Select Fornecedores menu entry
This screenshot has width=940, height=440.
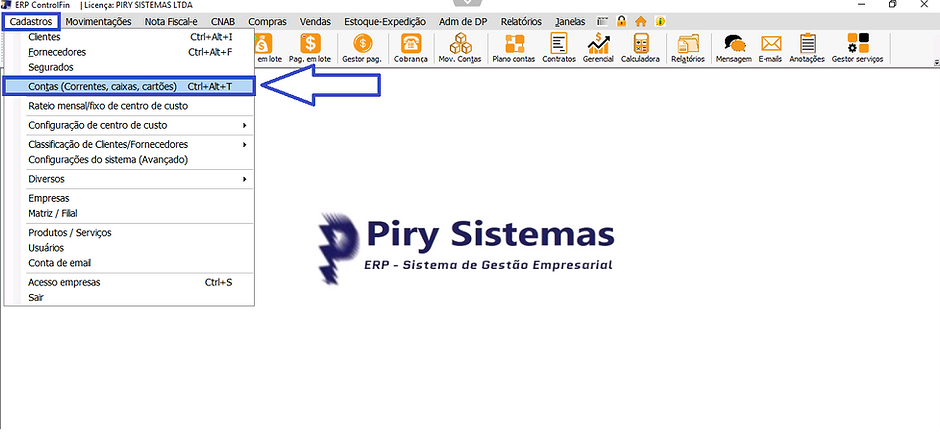coord(129,52)
